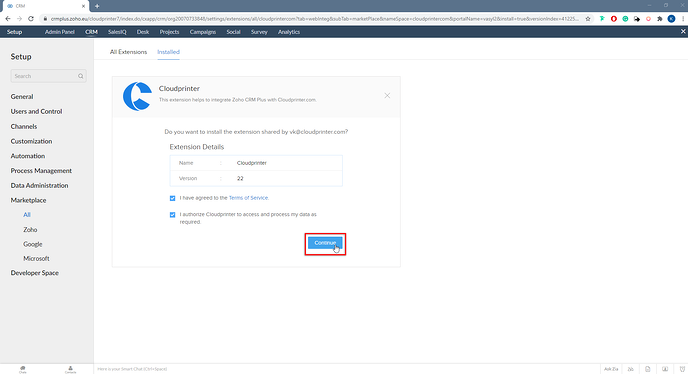The width and height of the screenshot is (688, 374).
Task: Reload the page
Action: pyautogui.click(x=31, y=19)
